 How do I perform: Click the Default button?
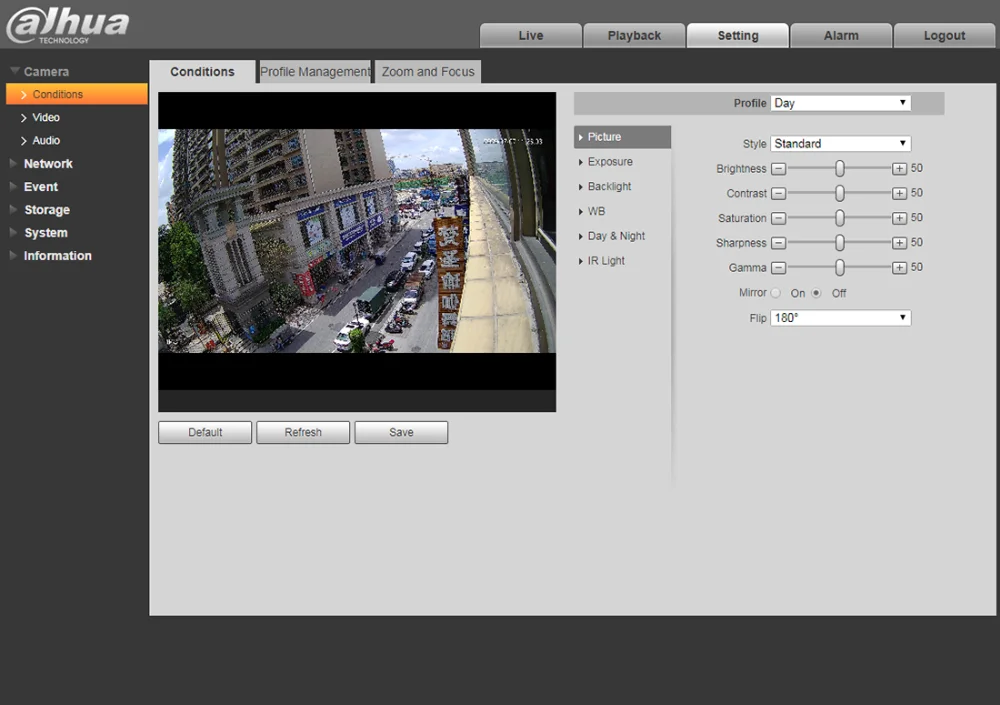click(205, 432)
